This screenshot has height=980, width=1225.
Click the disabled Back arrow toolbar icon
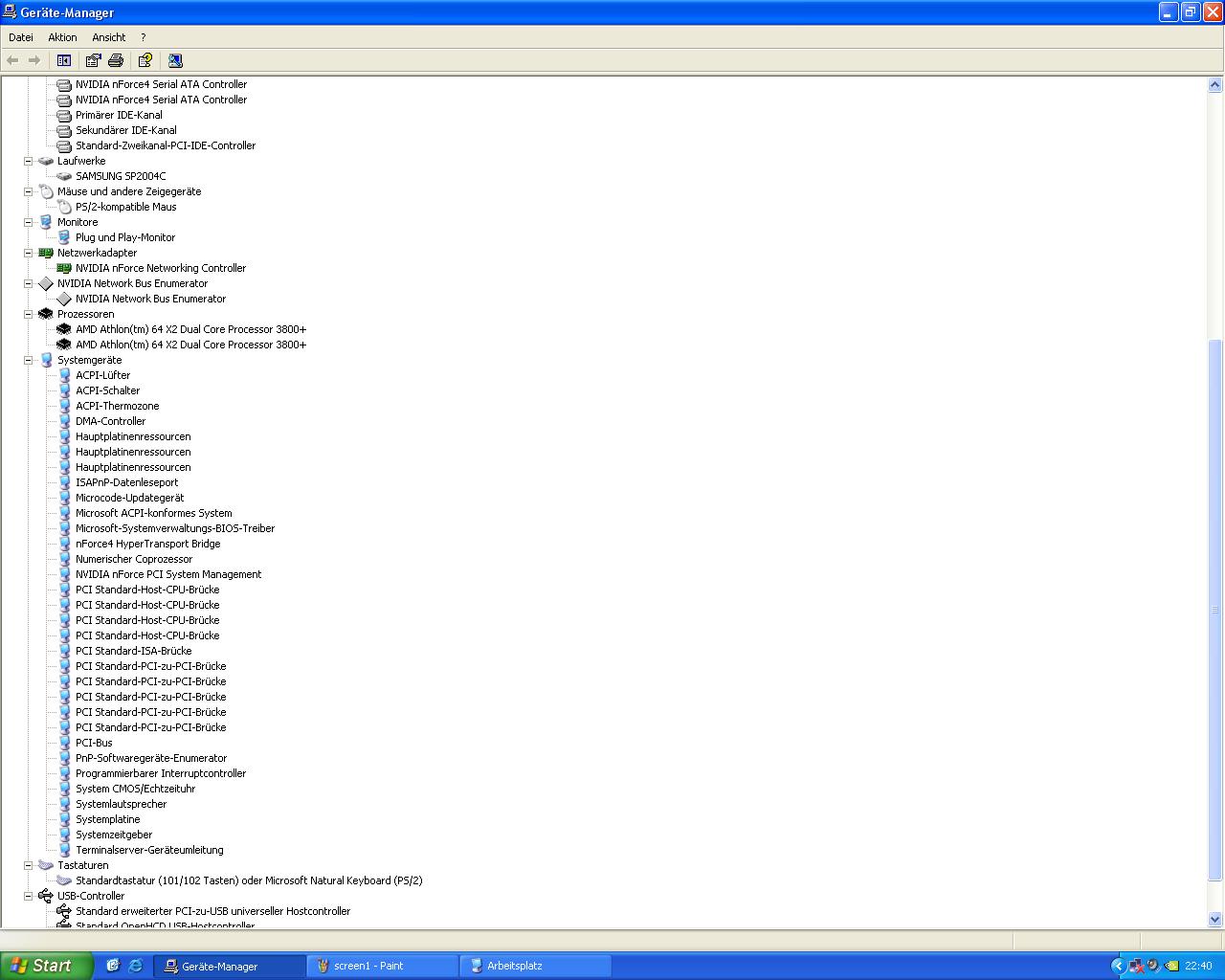coord(12,60)
